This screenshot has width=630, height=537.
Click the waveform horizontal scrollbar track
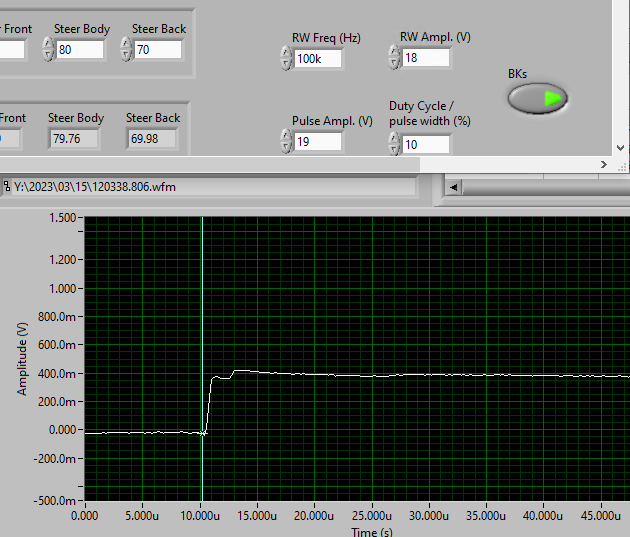click(546, 187)
